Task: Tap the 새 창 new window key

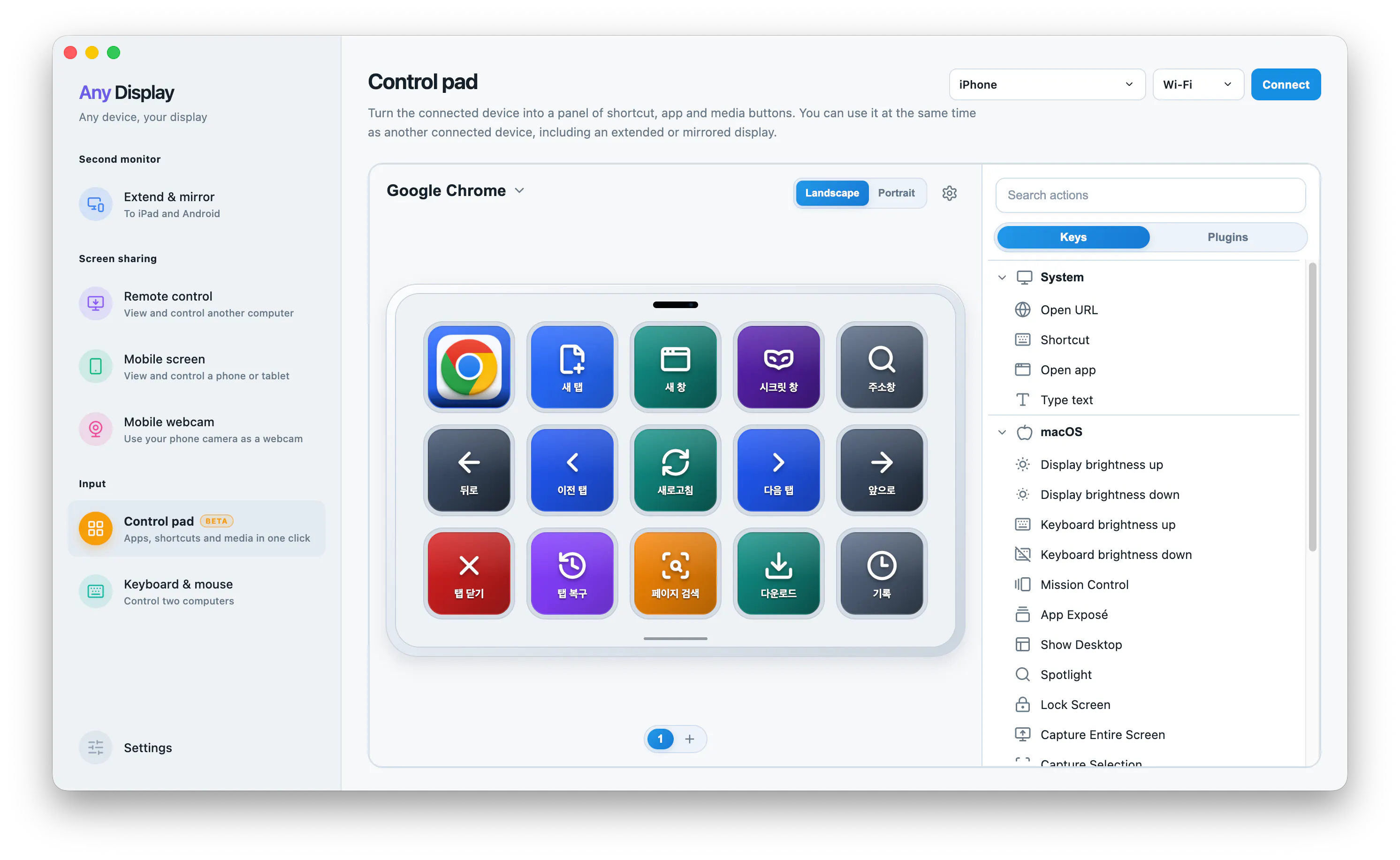Action: tap(675, 367)
